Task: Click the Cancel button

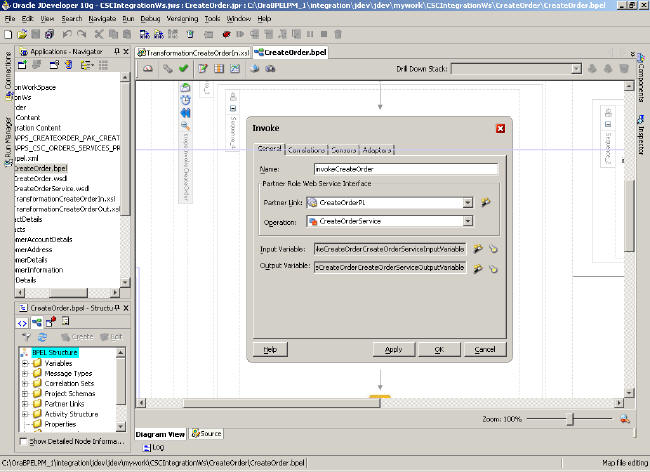Action: coord(485,349)
